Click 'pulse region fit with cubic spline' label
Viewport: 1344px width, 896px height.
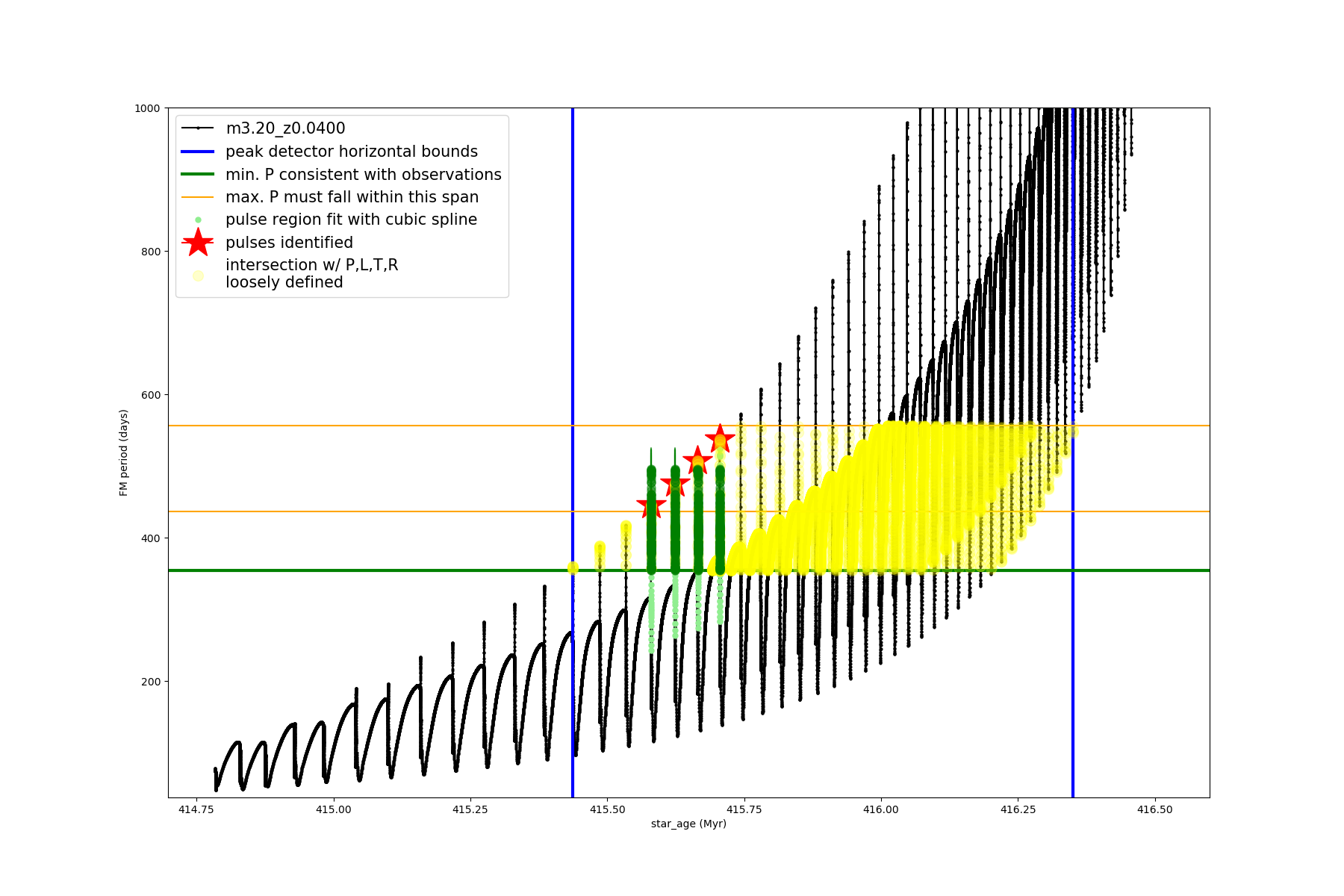click(351, 220)
